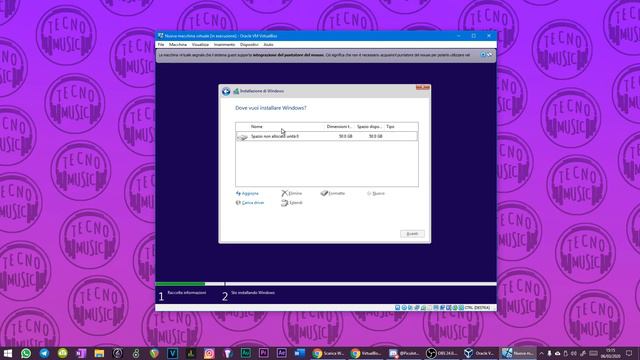Open WhatsApp from the taskbar
640x360 pixels.
(26, 353)
